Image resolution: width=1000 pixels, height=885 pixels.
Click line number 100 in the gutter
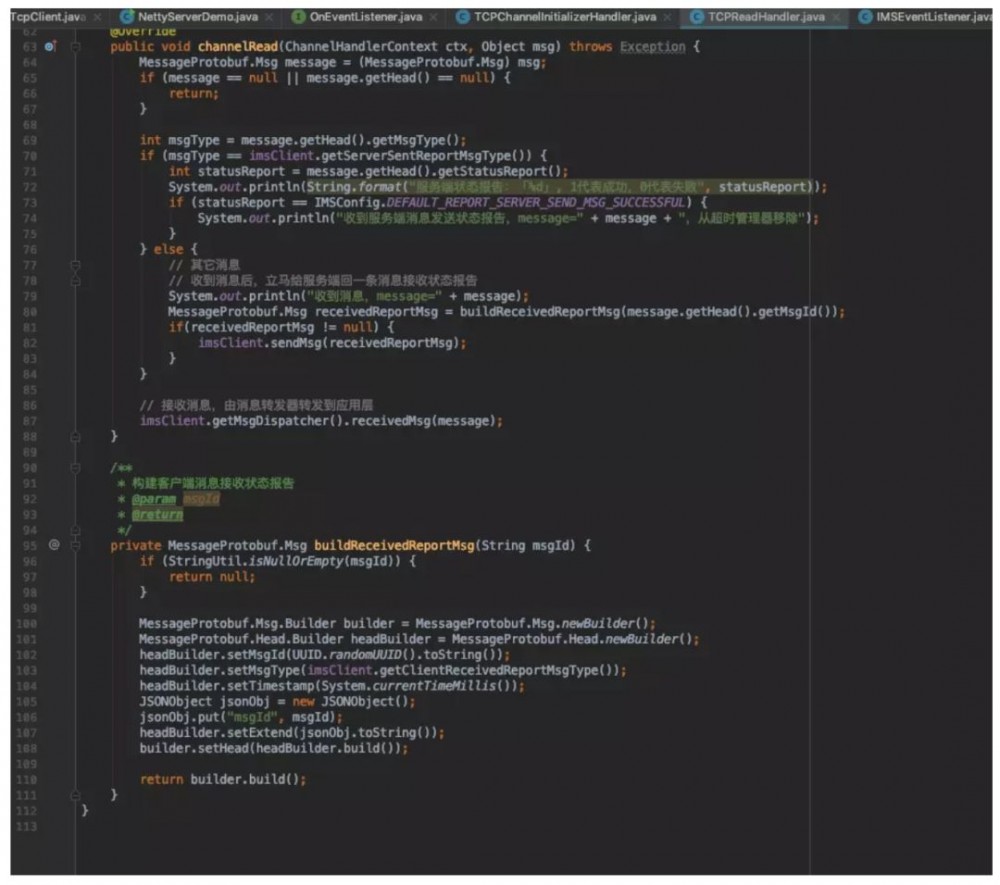(27, 624)
